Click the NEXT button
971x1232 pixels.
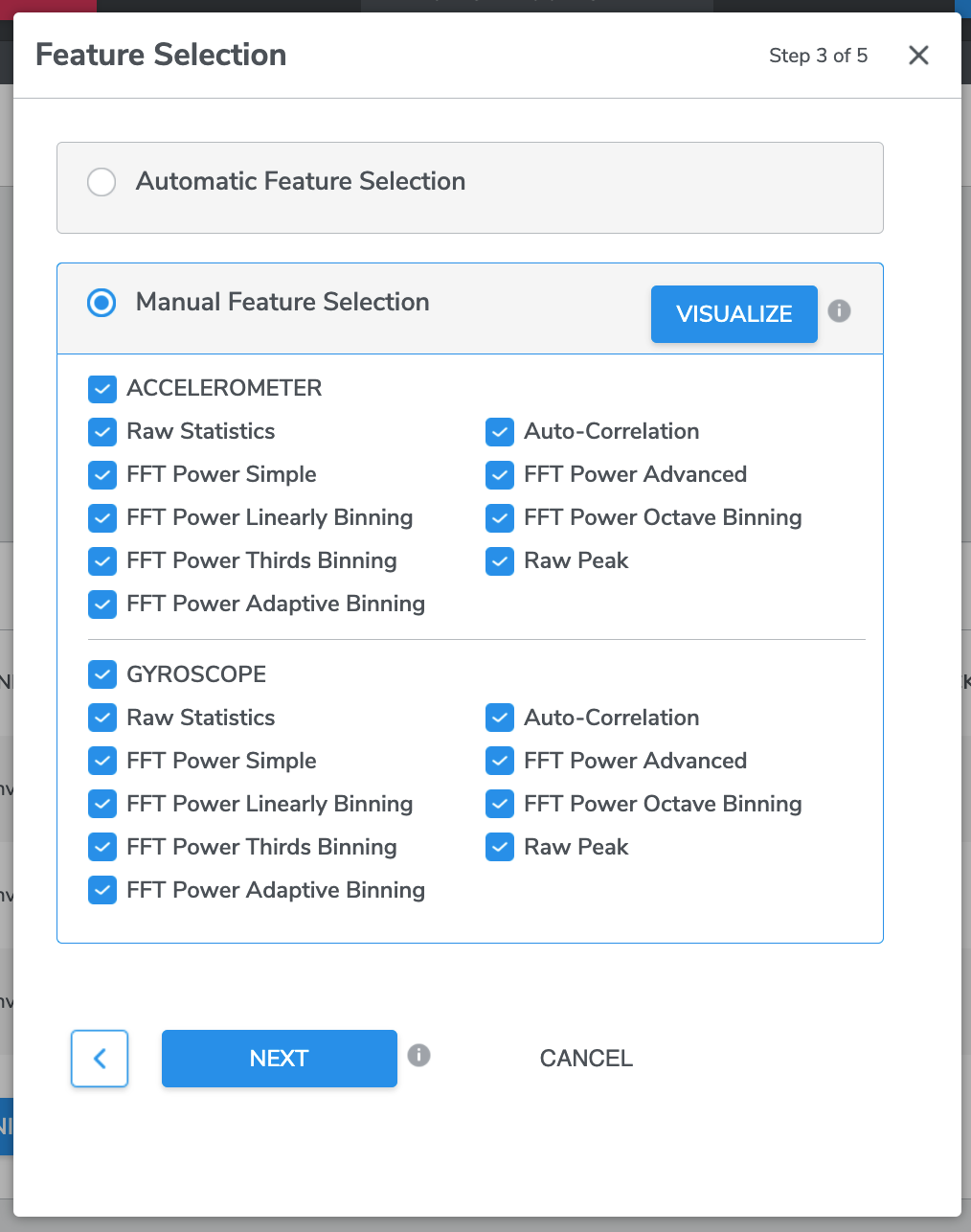point(280,1059)
